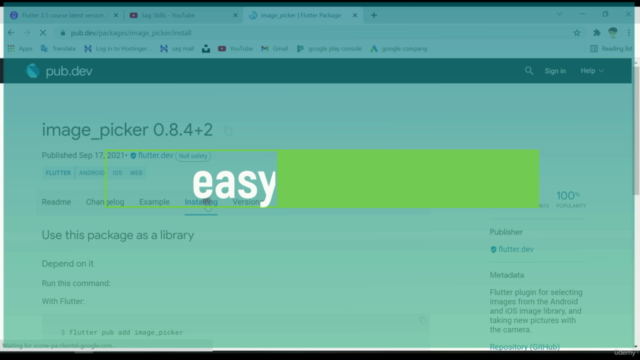The height and width of the screenshot is (360, 640).
Task: Open the Readme tab
Action: point(56,202)
